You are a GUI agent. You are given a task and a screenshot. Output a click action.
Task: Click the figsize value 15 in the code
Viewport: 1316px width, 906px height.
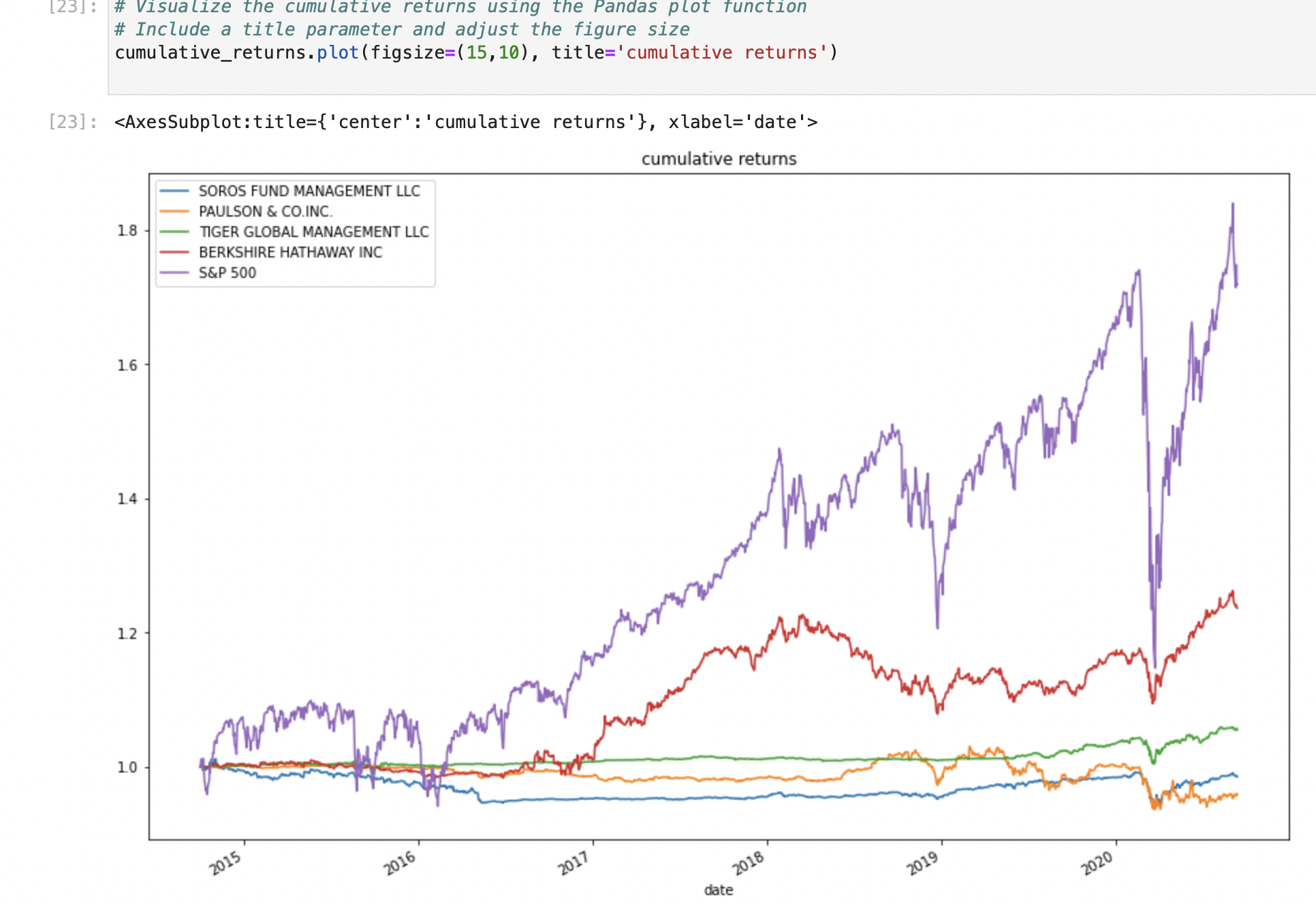(x=480, y=52)
